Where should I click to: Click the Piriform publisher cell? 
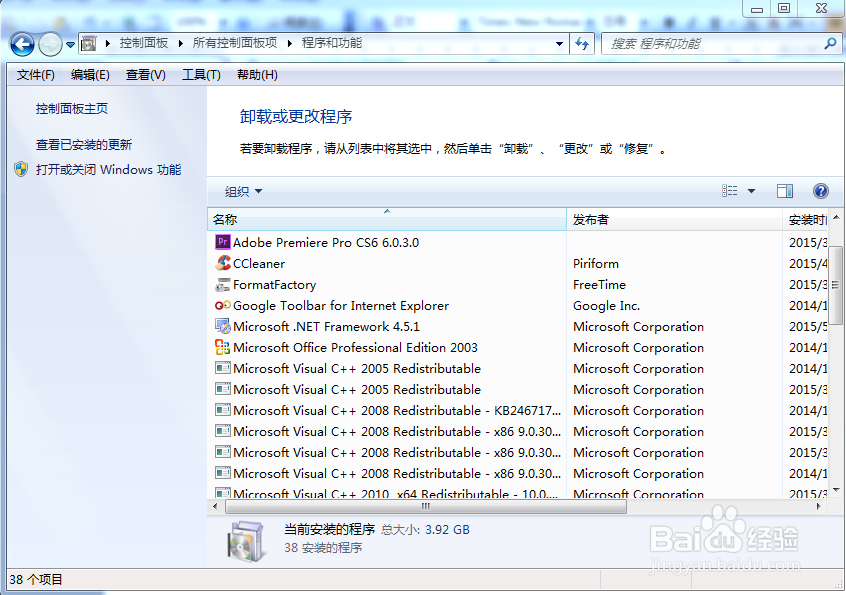click(x=596, y=264)
